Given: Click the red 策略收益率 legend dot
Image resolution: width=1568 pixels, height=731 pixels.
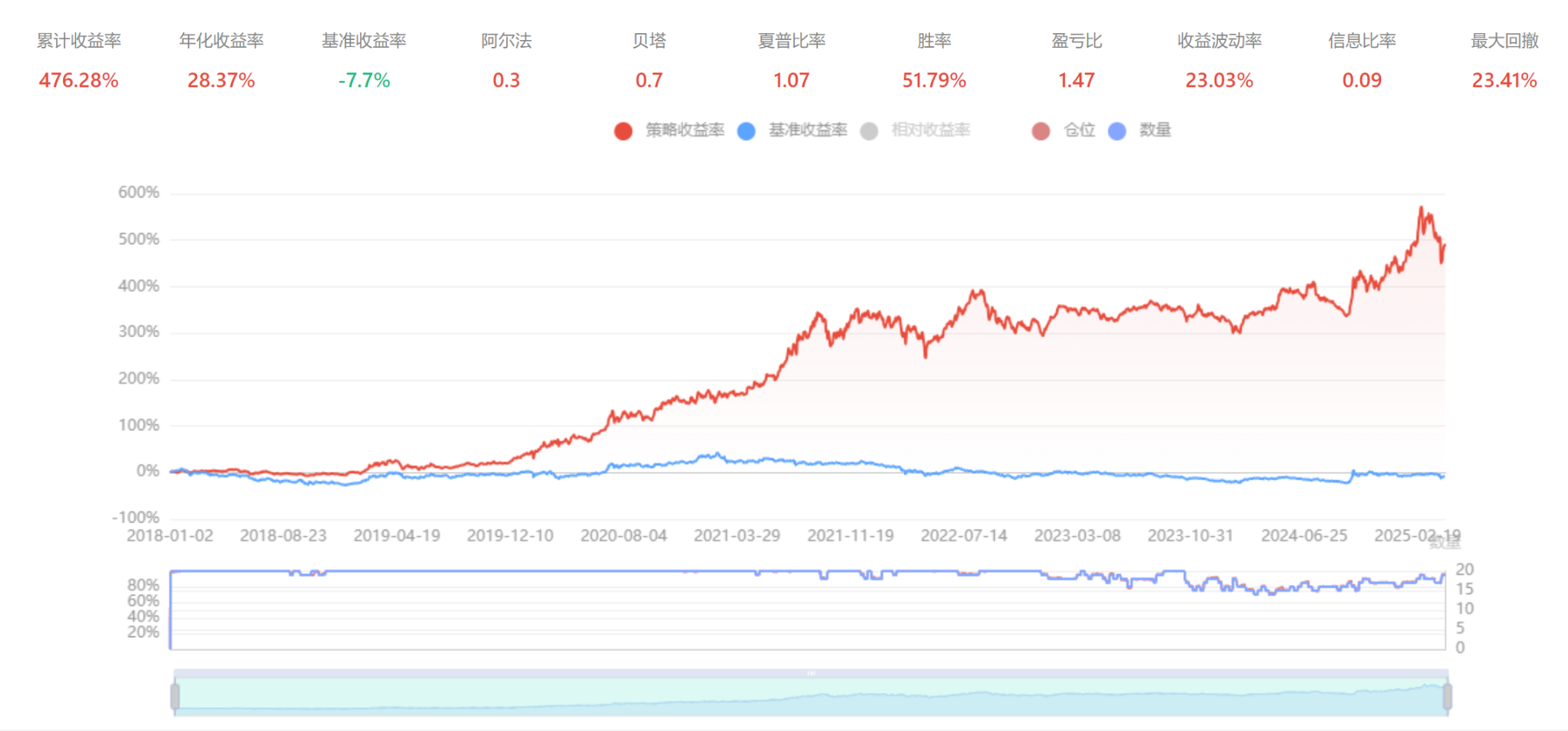Looking at the screenshot, I should tap(623, 131).
